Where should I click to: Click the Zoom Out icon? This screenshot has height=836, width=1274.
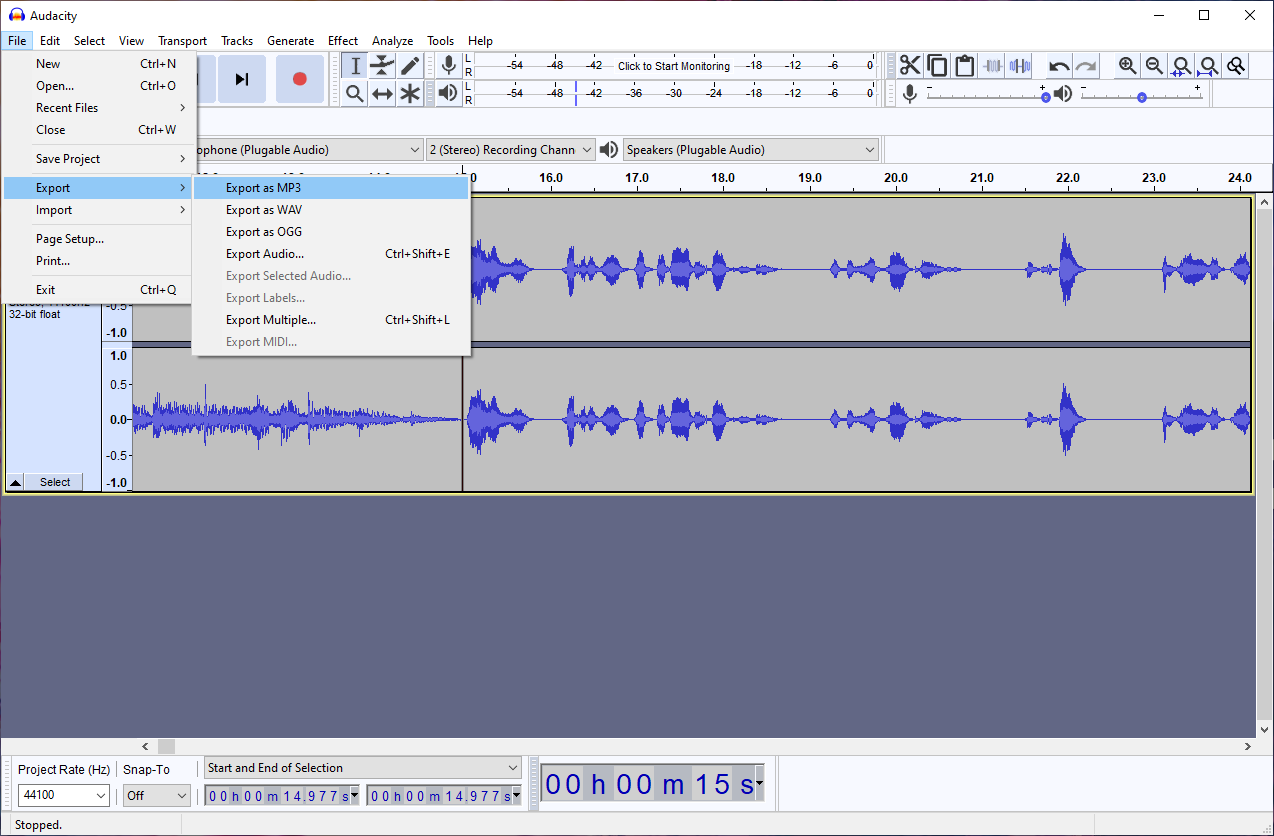coord(1154,66)
